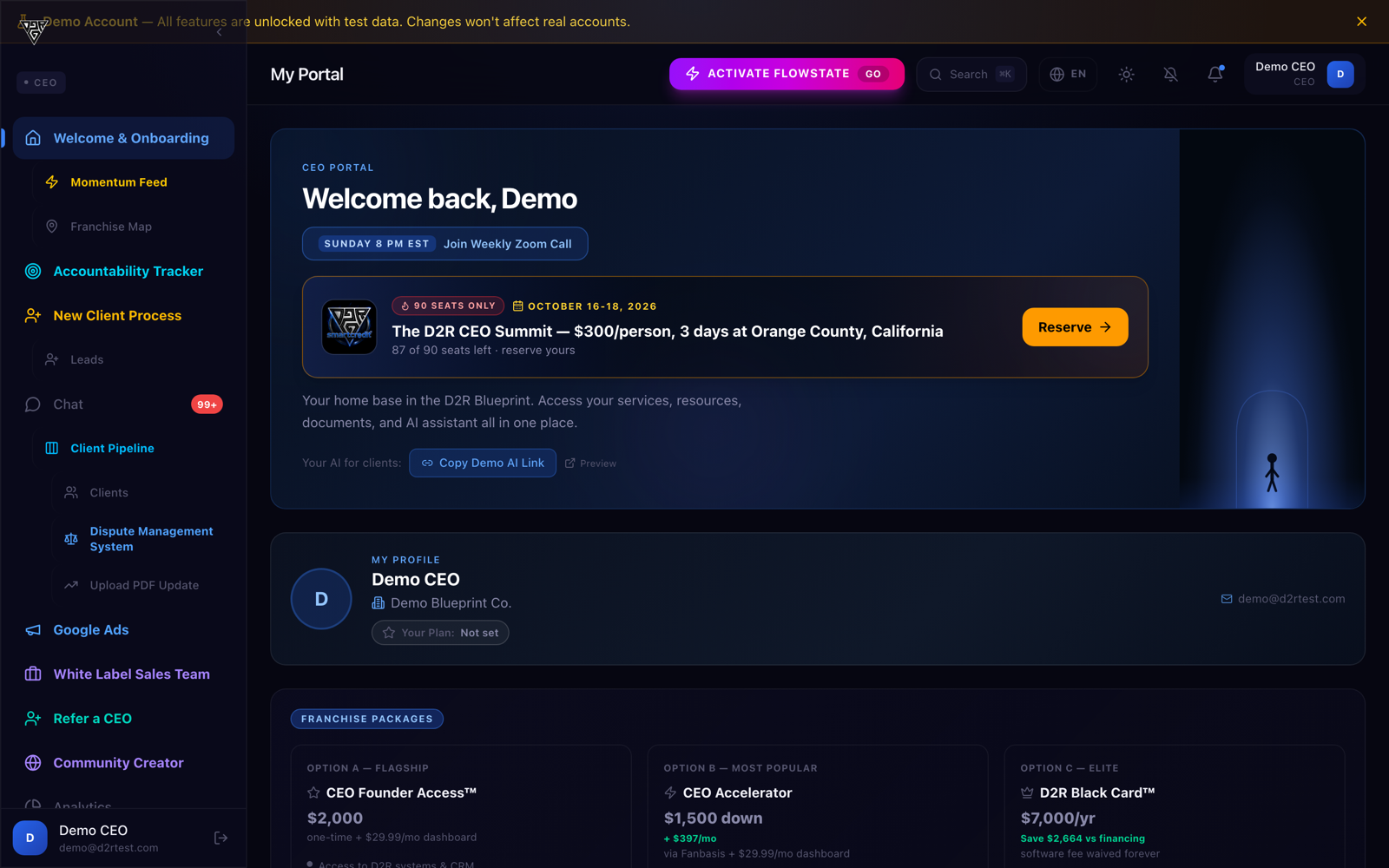Click the GO pill in Flowstate button
The height and width of the screenshot is (868, 1389).
[873, 74]
